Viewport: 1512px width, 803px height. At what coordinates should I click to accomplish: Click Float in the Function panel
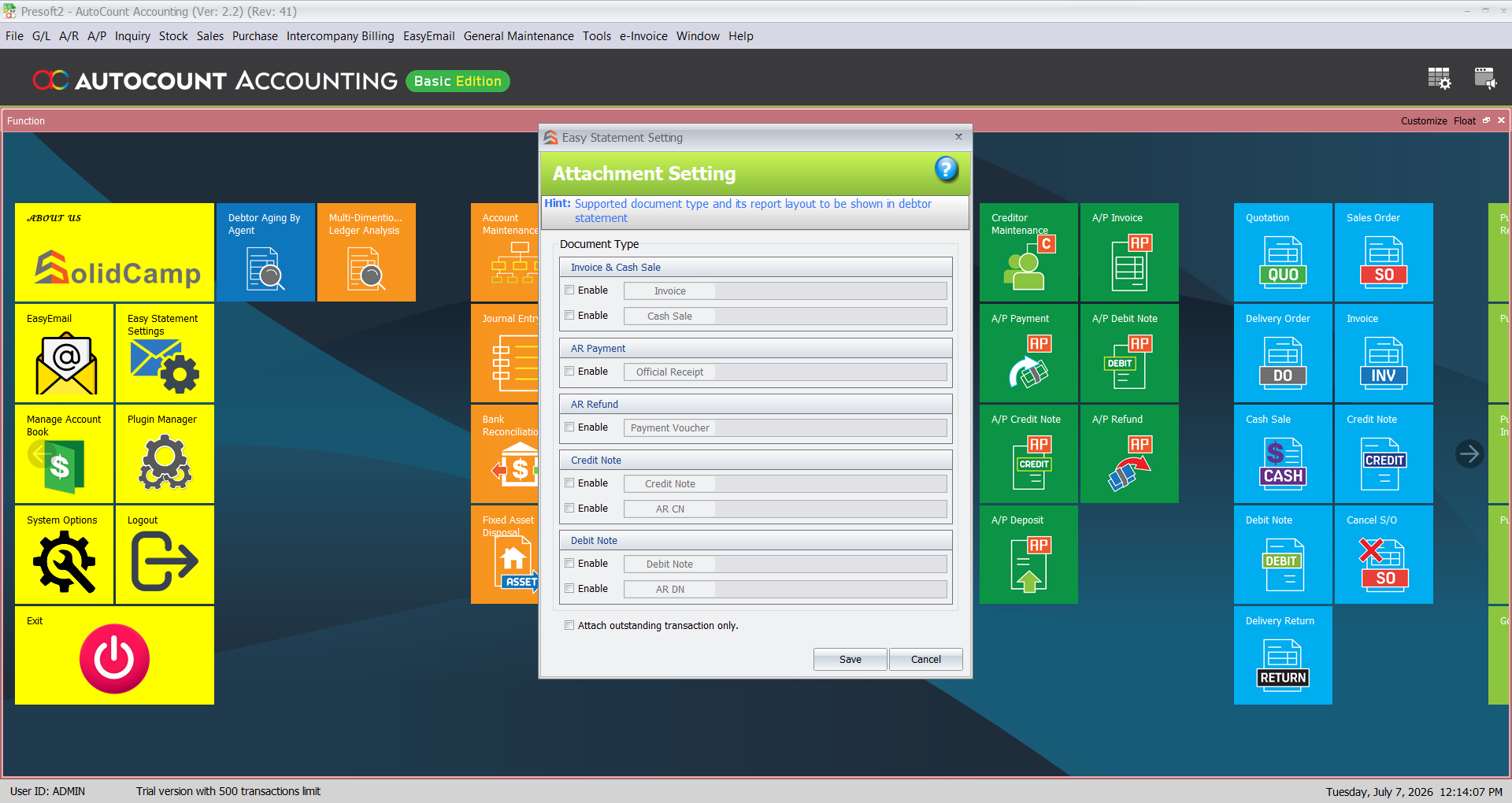pos(1465,121)
